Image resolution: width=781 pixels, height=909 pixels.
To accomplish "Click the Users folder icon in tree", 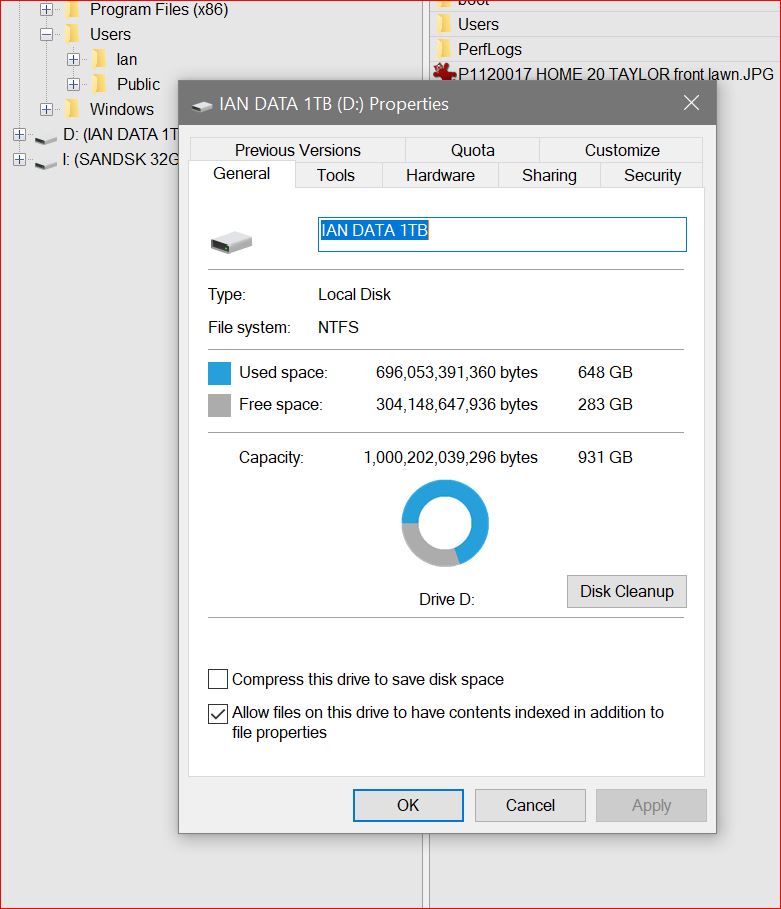I will (x=72, y=34).
